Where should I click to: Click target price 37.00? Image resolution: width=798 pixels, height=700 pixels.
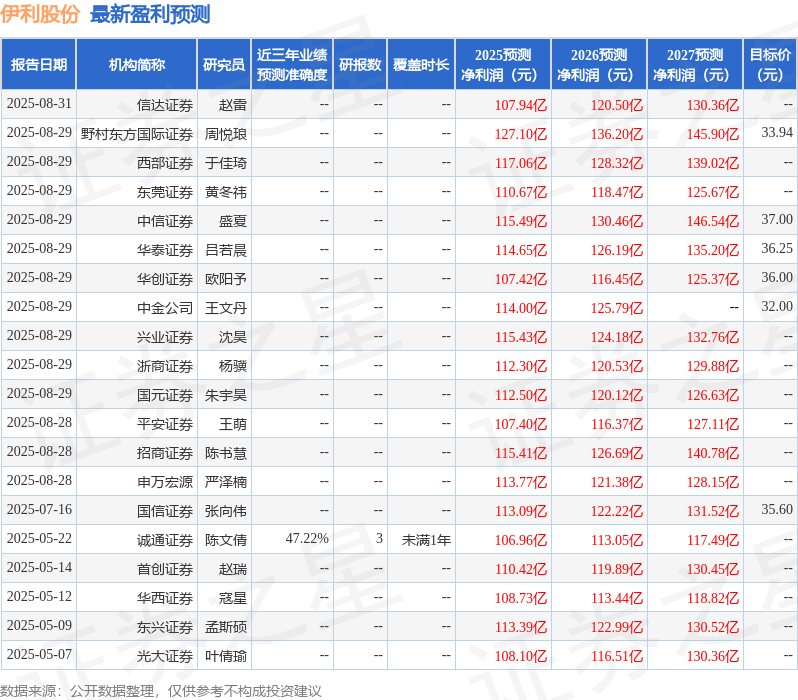(777, 220)
